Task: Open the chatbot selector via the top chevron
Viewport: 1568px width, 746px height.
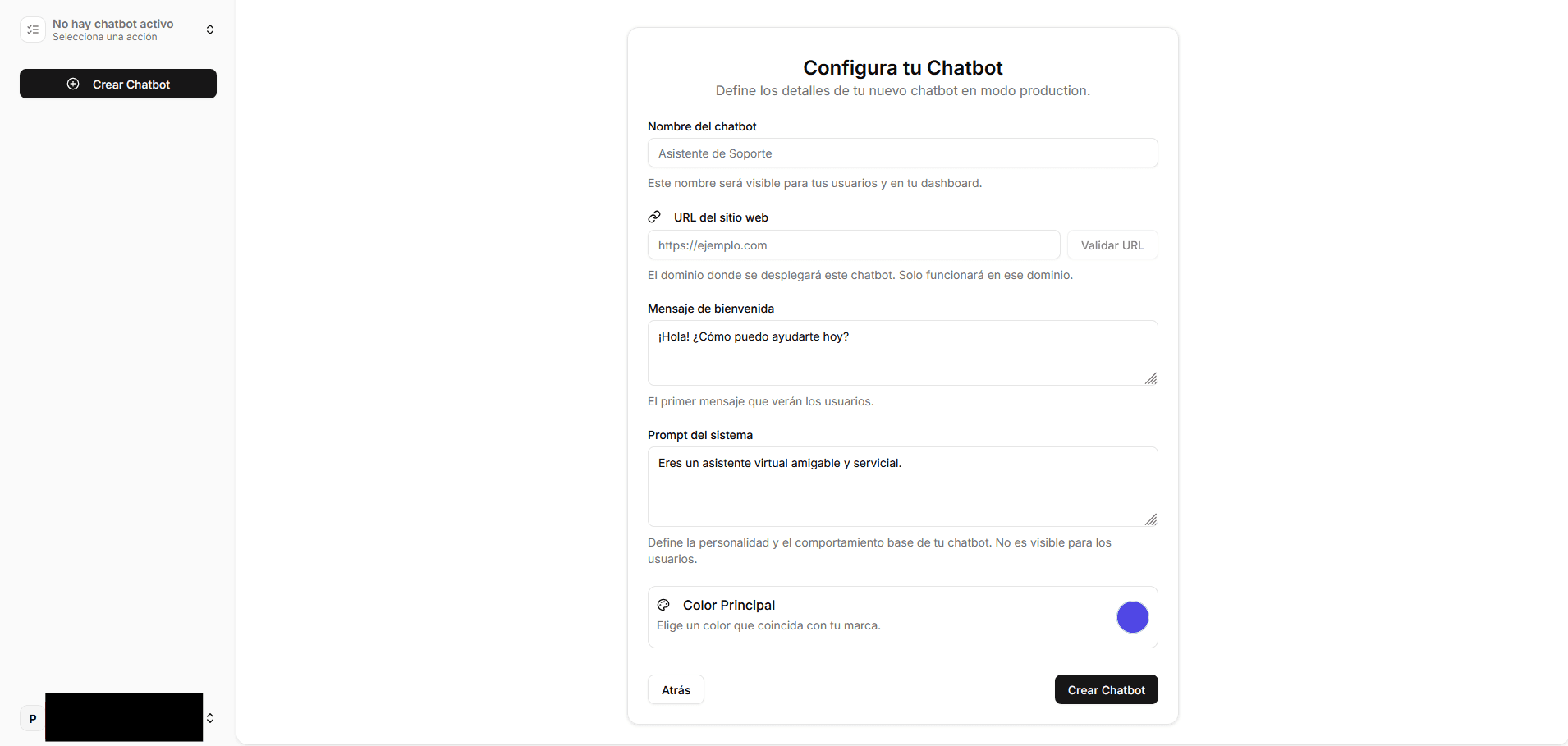Action: [210, 30]
